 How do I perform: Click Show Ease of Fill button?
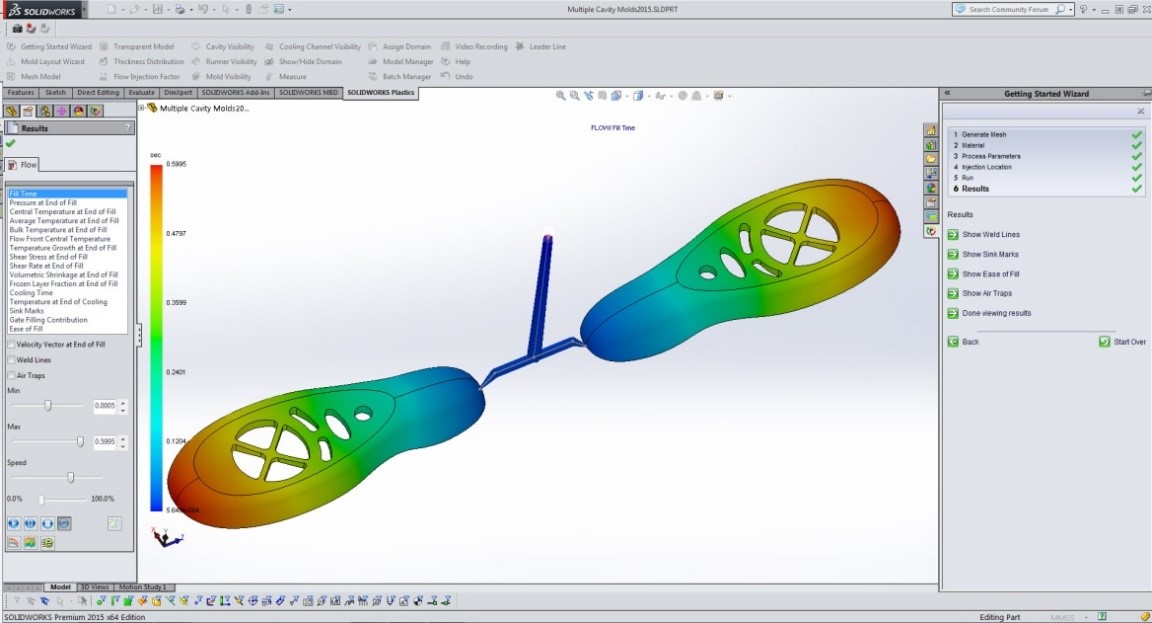pyautogui.click(x=984, y=274)
